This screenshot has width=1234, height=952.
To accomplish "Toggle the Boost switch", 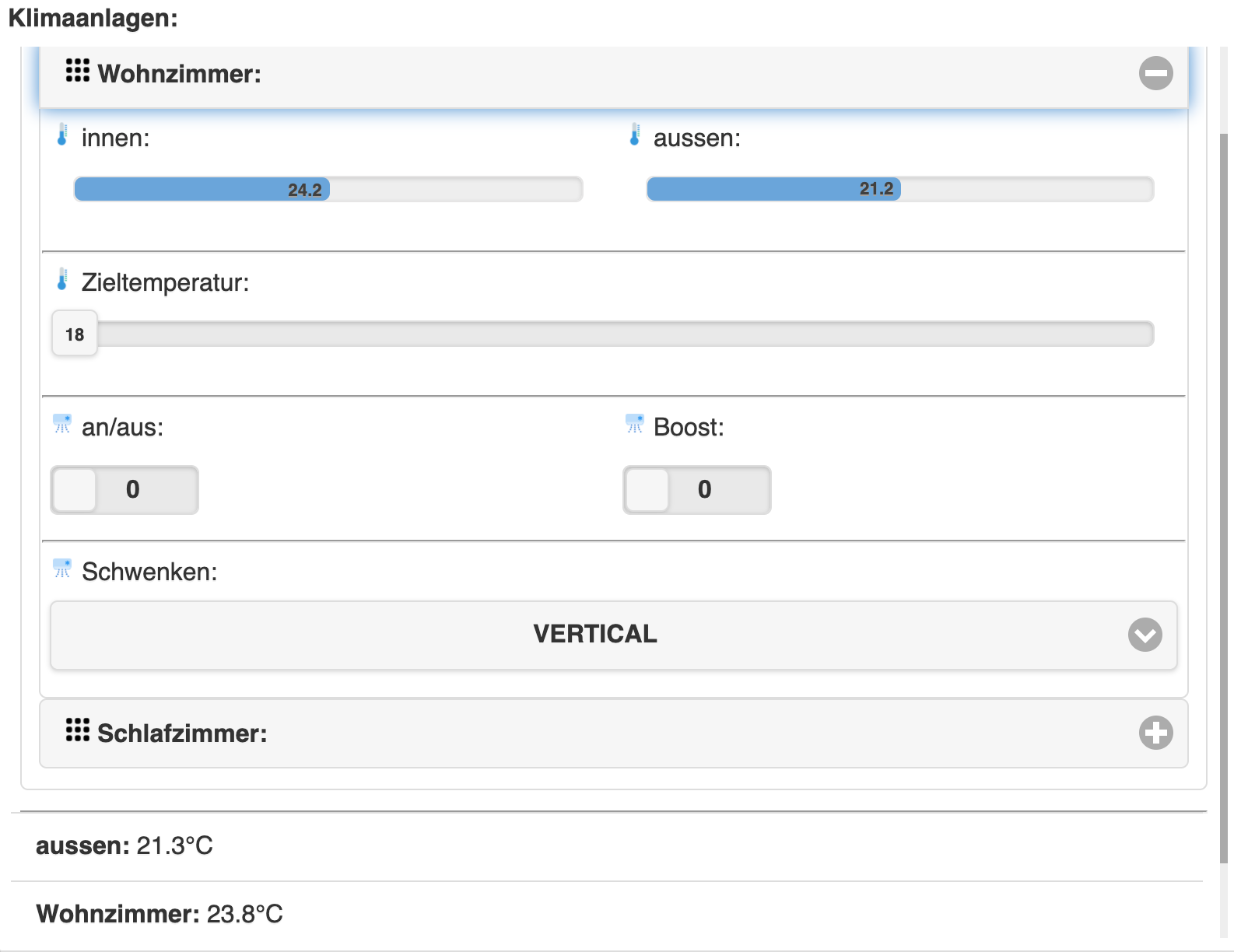I will pyautogui.click(x=697, y=490).
